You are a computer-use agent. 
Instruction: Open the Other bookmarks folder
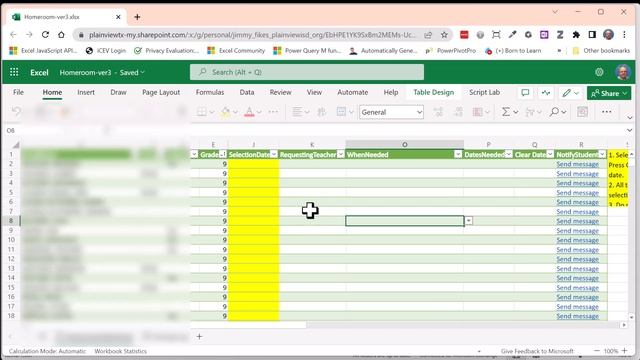[601, 51]
